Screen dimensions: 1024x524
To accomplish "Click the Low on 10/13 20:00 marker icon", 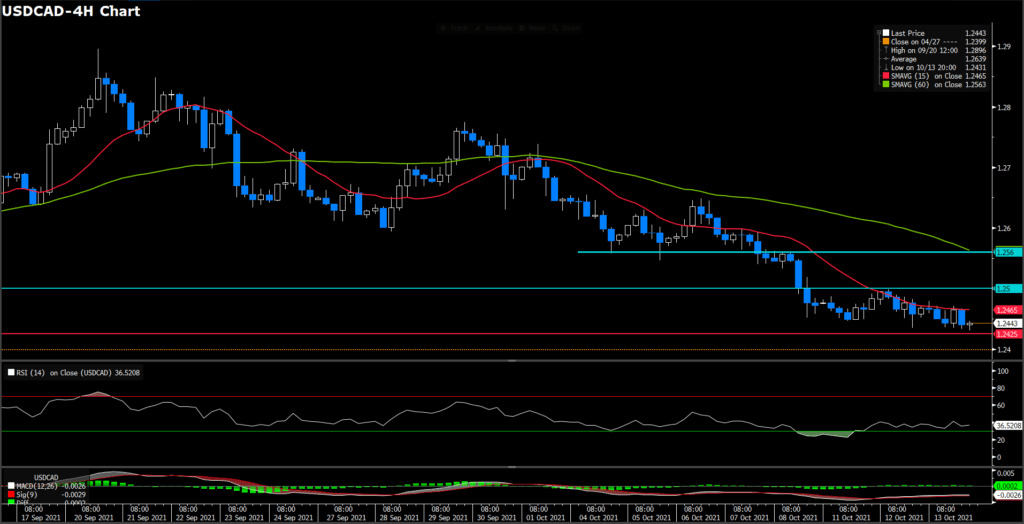I will click(886, 67).
